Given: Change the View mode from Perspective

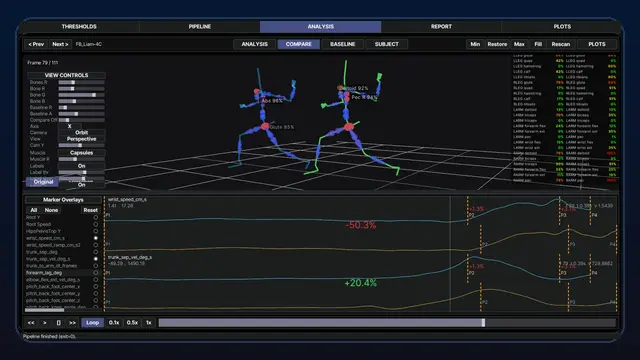Looking at the screenshot, I should 81,139.
